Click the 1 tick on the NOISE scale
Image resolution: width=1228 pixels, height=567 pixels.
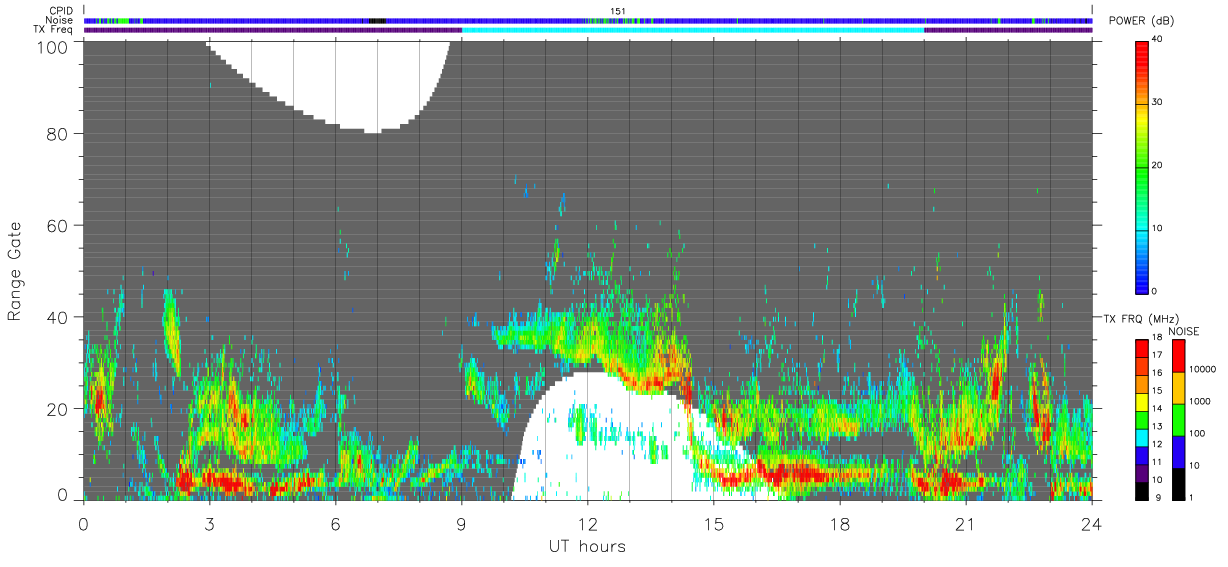click(x=1191, y=497)
